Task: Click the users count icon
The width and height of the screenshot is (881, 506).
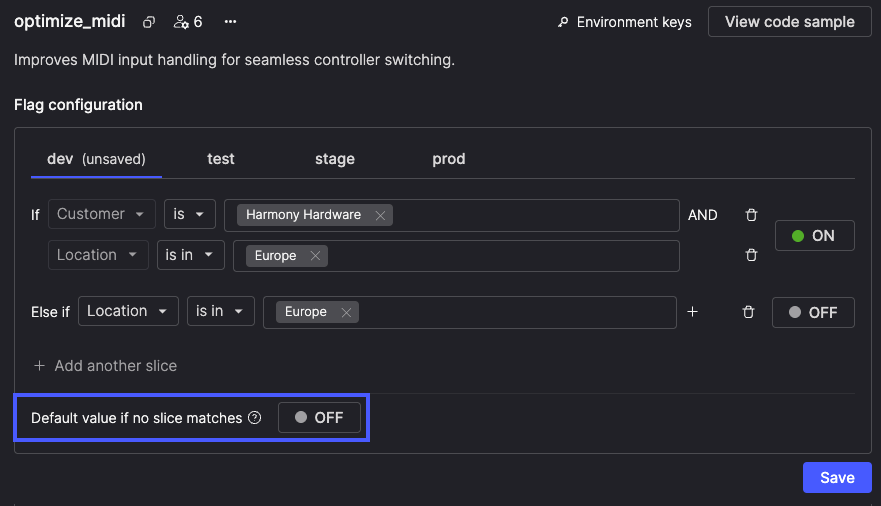Action: [187, 22]
